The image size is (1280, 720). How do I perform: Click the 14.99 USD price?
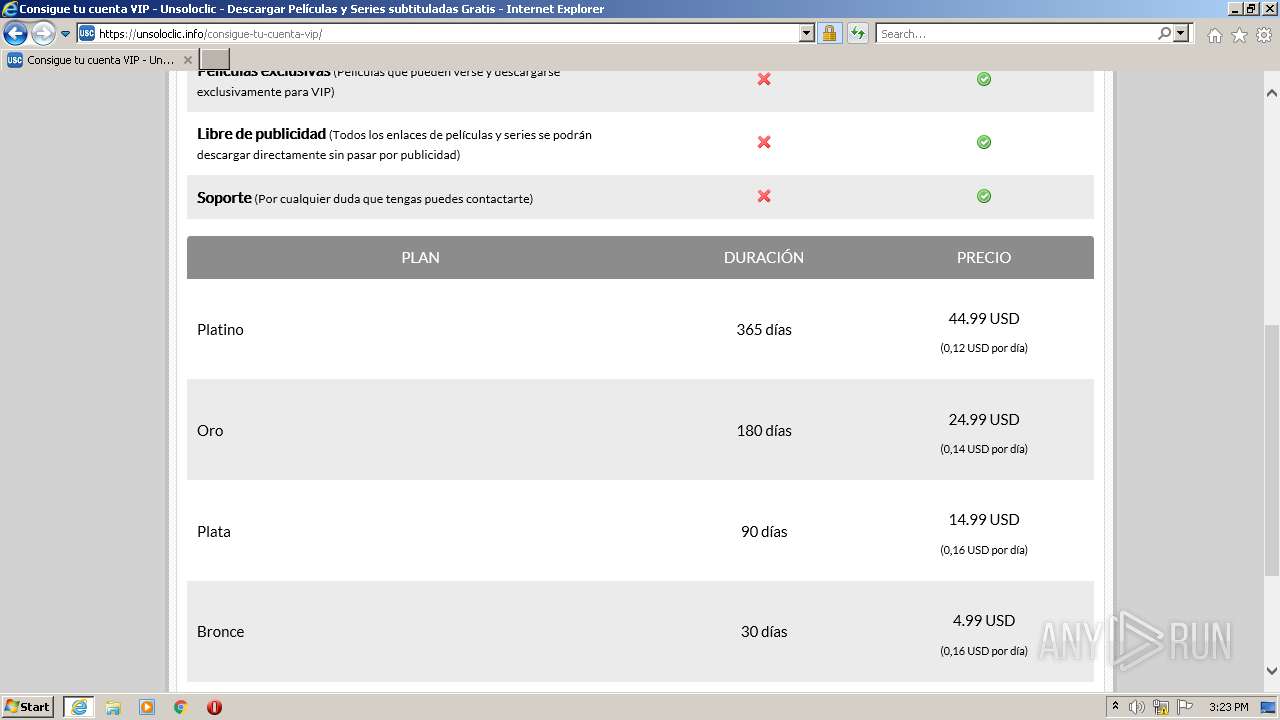984,519
